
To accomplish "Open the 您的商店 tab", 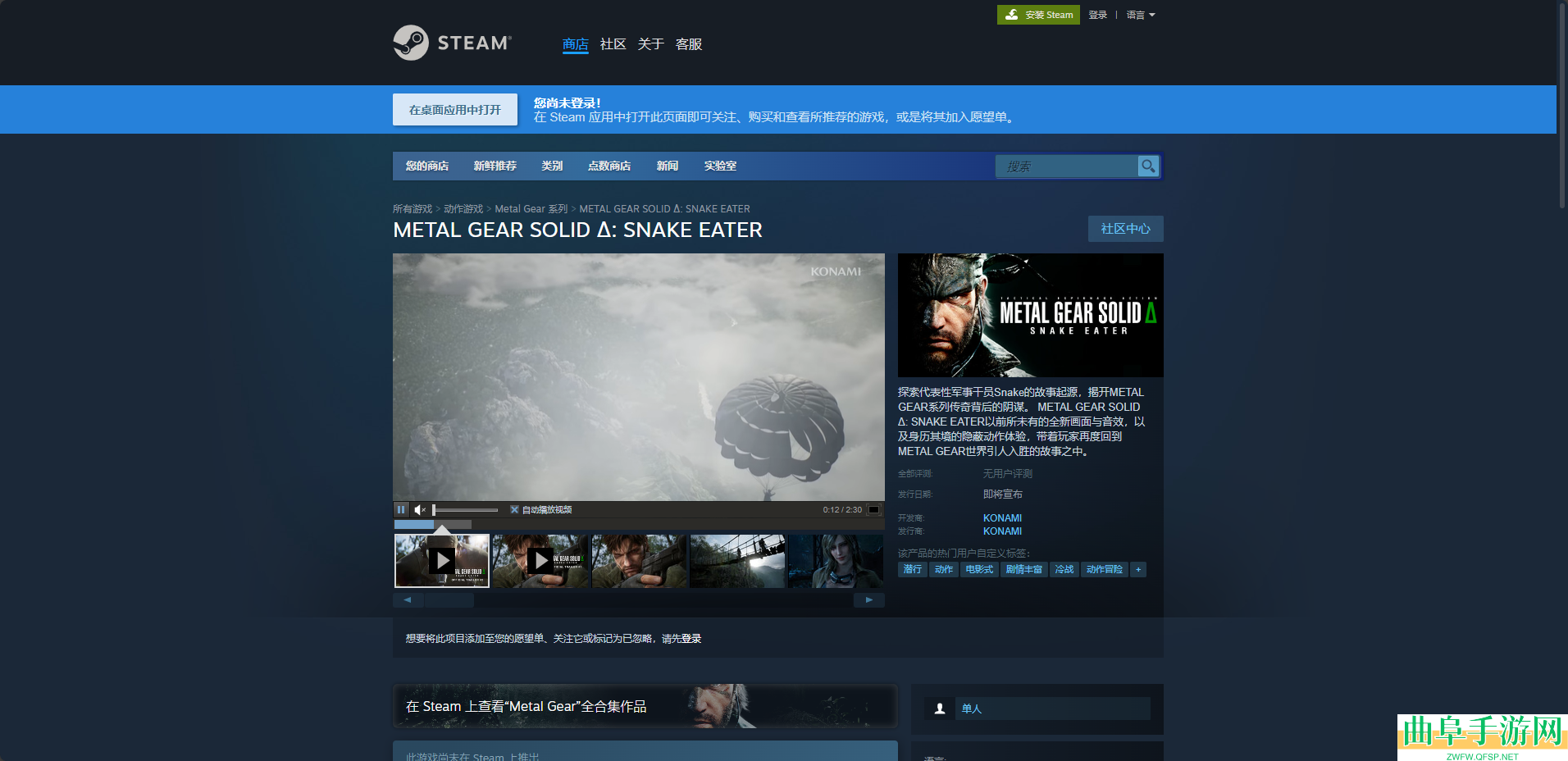I will (427, 166).
